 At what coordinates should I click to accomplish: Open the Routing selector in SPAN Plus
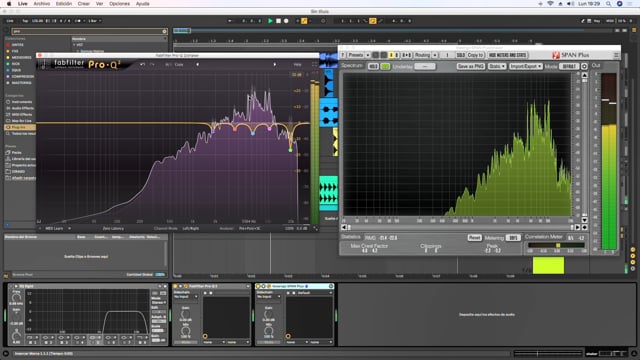tap(422, 55)
